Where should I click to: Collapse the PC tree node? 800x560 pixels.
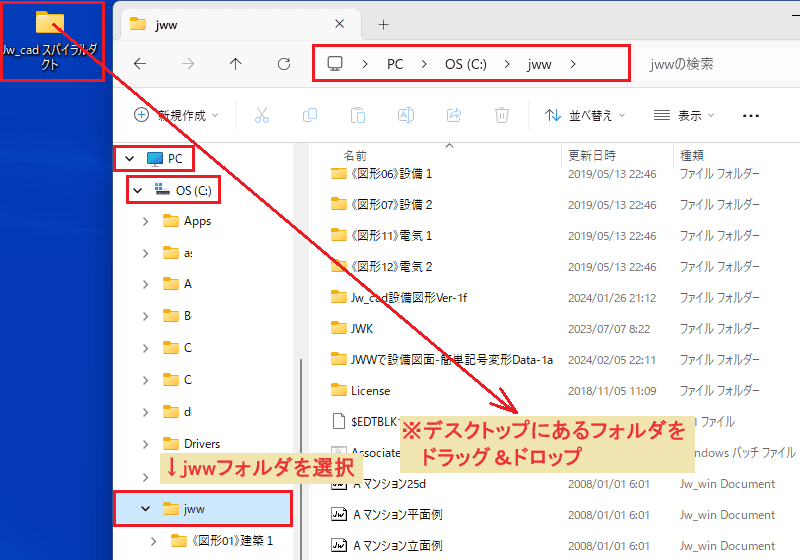130,159
